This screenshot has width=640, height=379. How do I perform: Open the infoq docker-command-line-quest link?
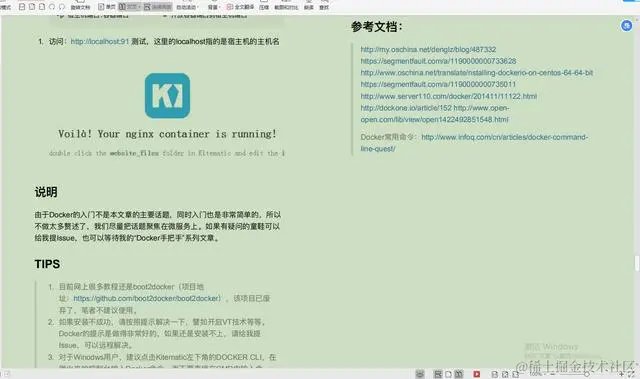tap(504, 137)
